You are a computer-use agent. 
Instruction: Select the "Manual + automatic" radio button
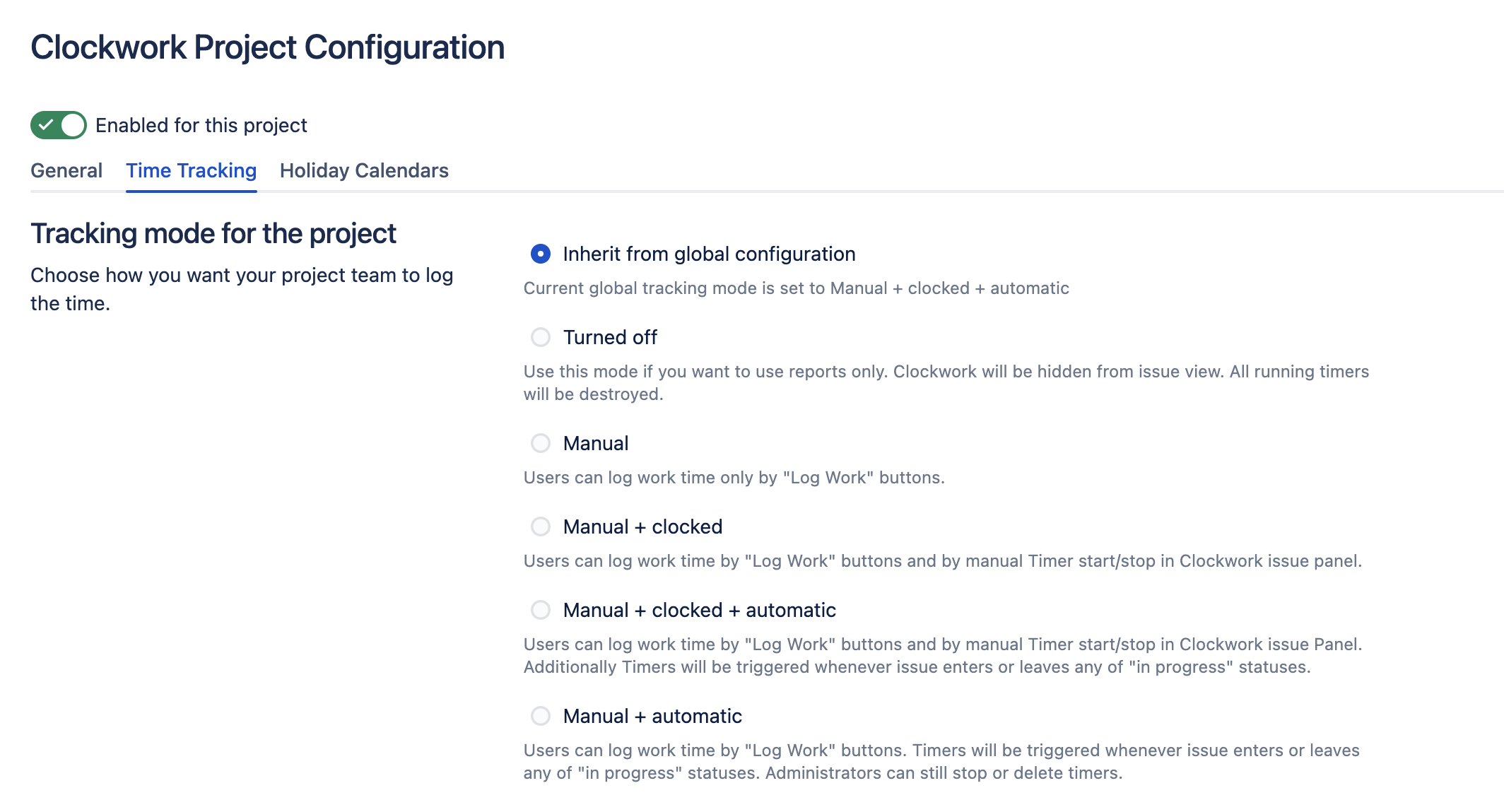tap(541, 716)
